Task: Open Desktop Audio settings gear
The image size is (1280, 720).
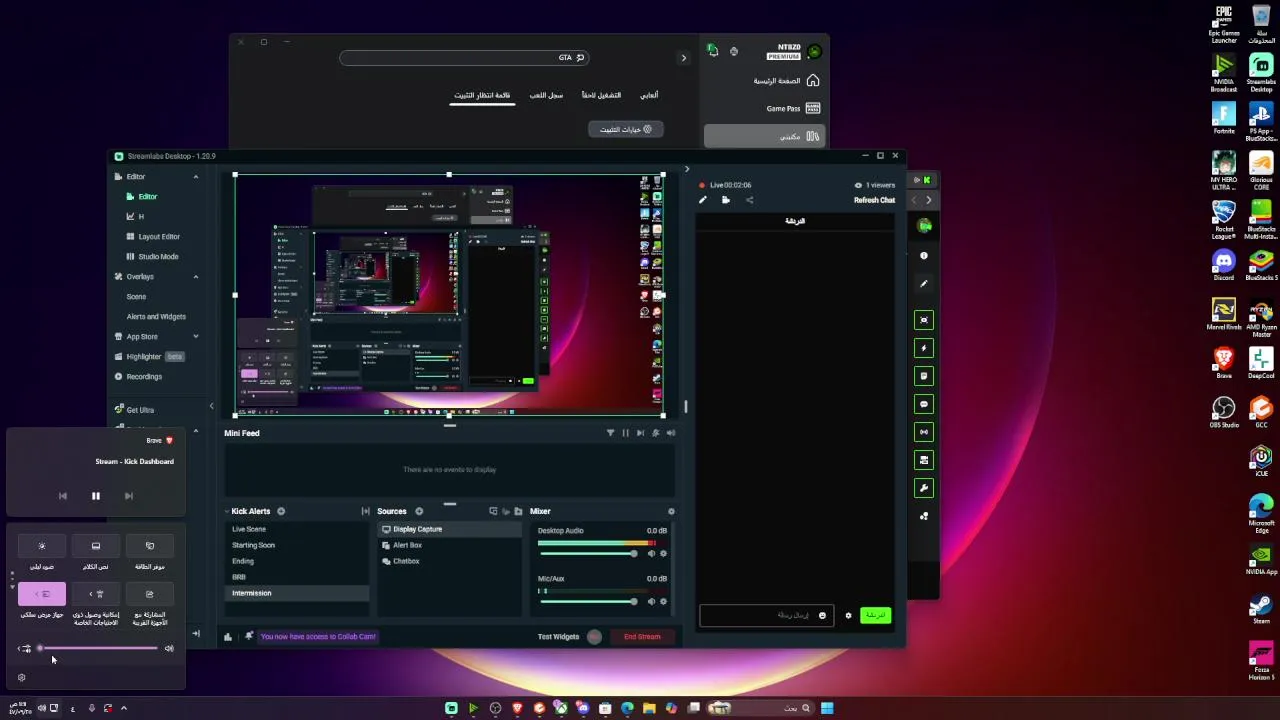Action: pyautogui.click(x=663, y=553)
